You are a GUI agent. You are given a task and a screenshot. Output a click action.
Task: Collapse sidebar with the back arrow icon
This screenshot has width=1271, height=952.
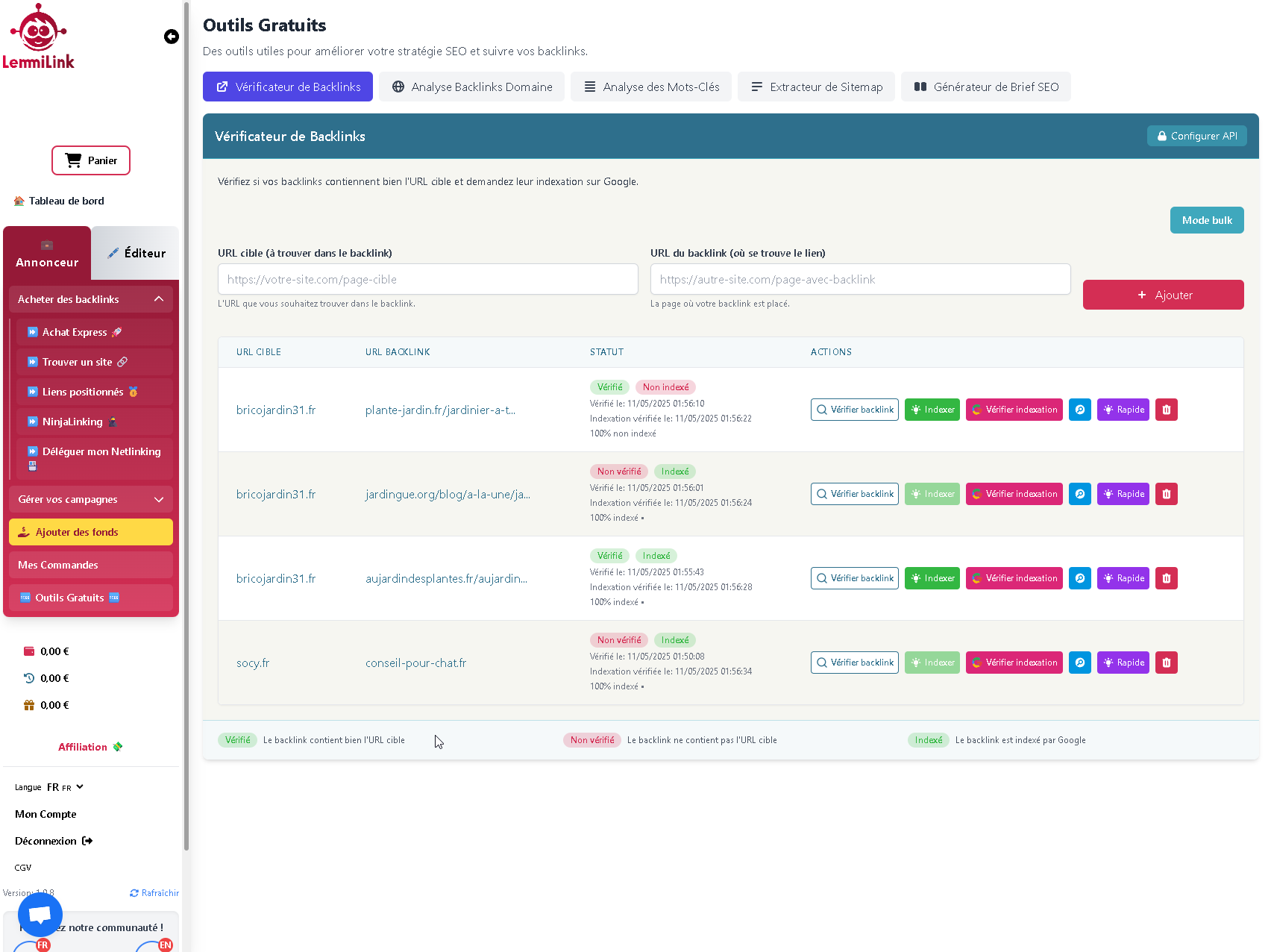click(172, 37)
